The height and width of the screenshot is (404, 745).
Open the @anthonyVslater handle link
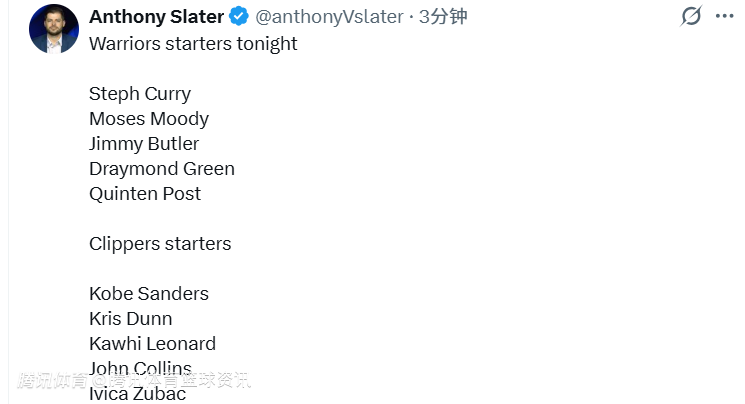pos(330,17)
